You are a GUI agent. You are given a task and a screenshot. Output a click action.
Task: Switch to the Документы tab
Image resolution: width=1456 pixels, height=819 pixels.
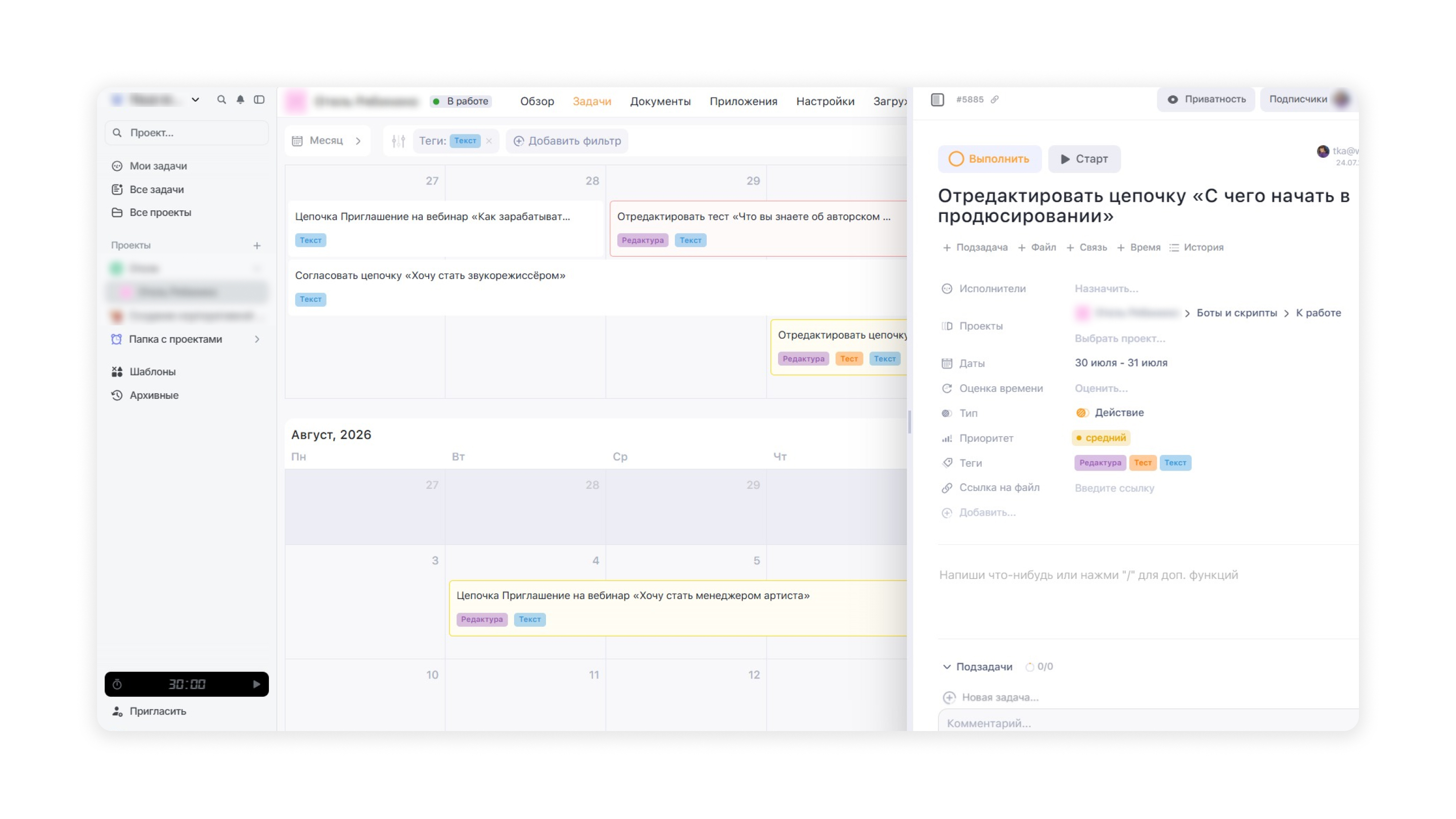pos(660,101)
